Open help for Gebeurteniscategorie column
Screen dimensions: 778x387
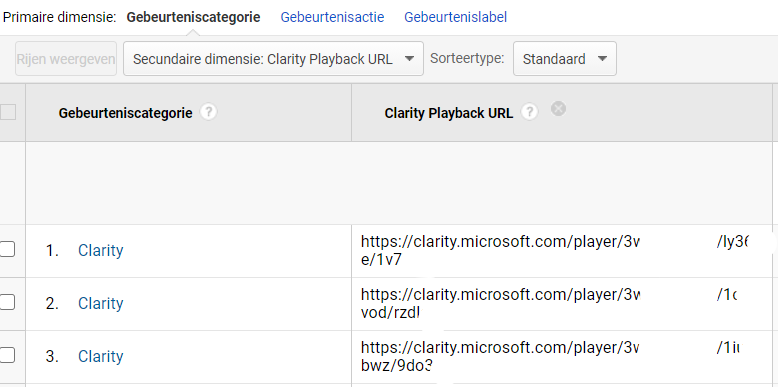[x=208, y=112]
